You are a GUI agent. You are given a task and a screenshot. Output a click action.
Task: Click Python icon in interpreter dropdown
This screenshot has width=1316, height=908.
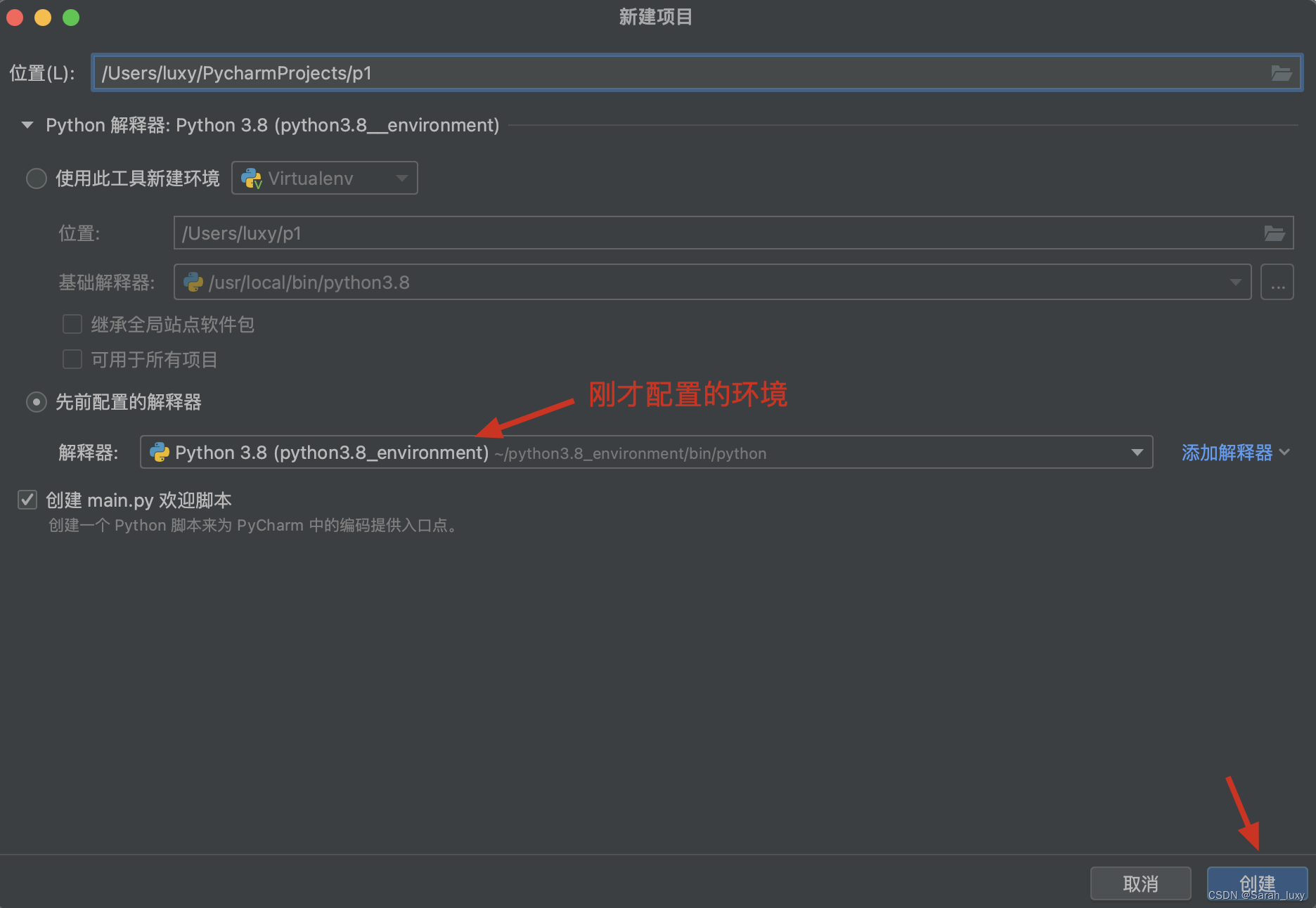click(x=160, y=452)
